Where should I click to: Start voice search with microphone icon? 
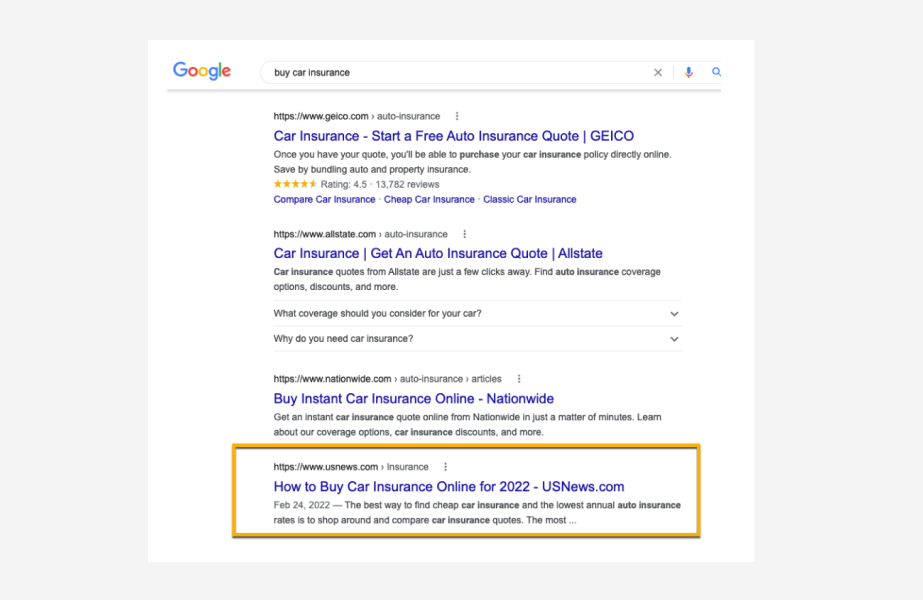point(688,72)
